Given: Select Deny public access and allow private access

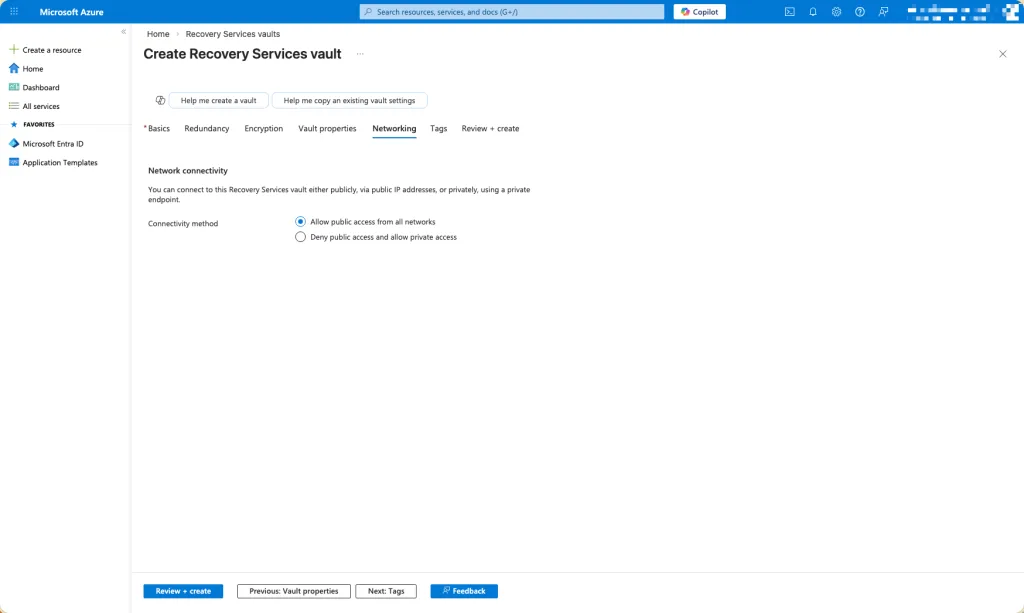Looking at the screenshot, I should click(x=300, y=237).
